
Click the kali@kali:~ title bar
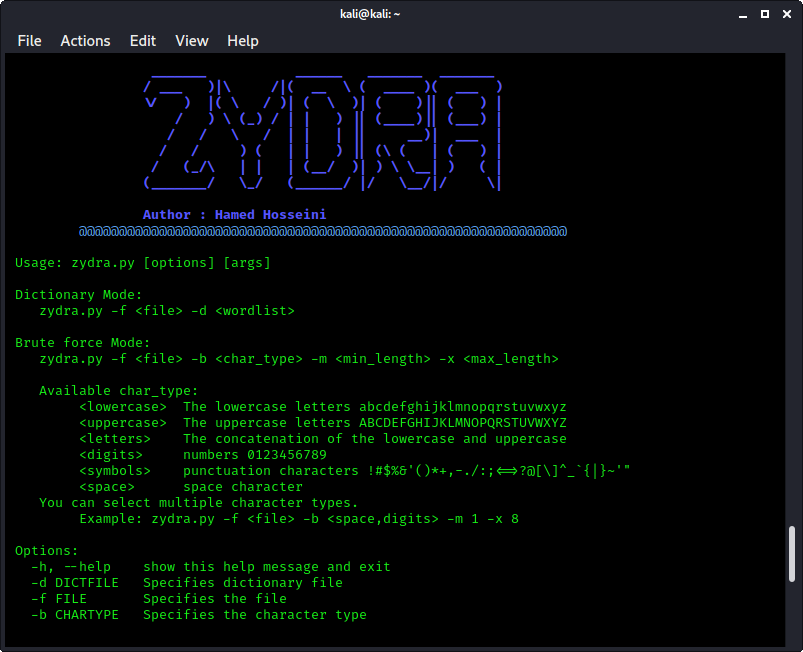[x=371, y=14]
